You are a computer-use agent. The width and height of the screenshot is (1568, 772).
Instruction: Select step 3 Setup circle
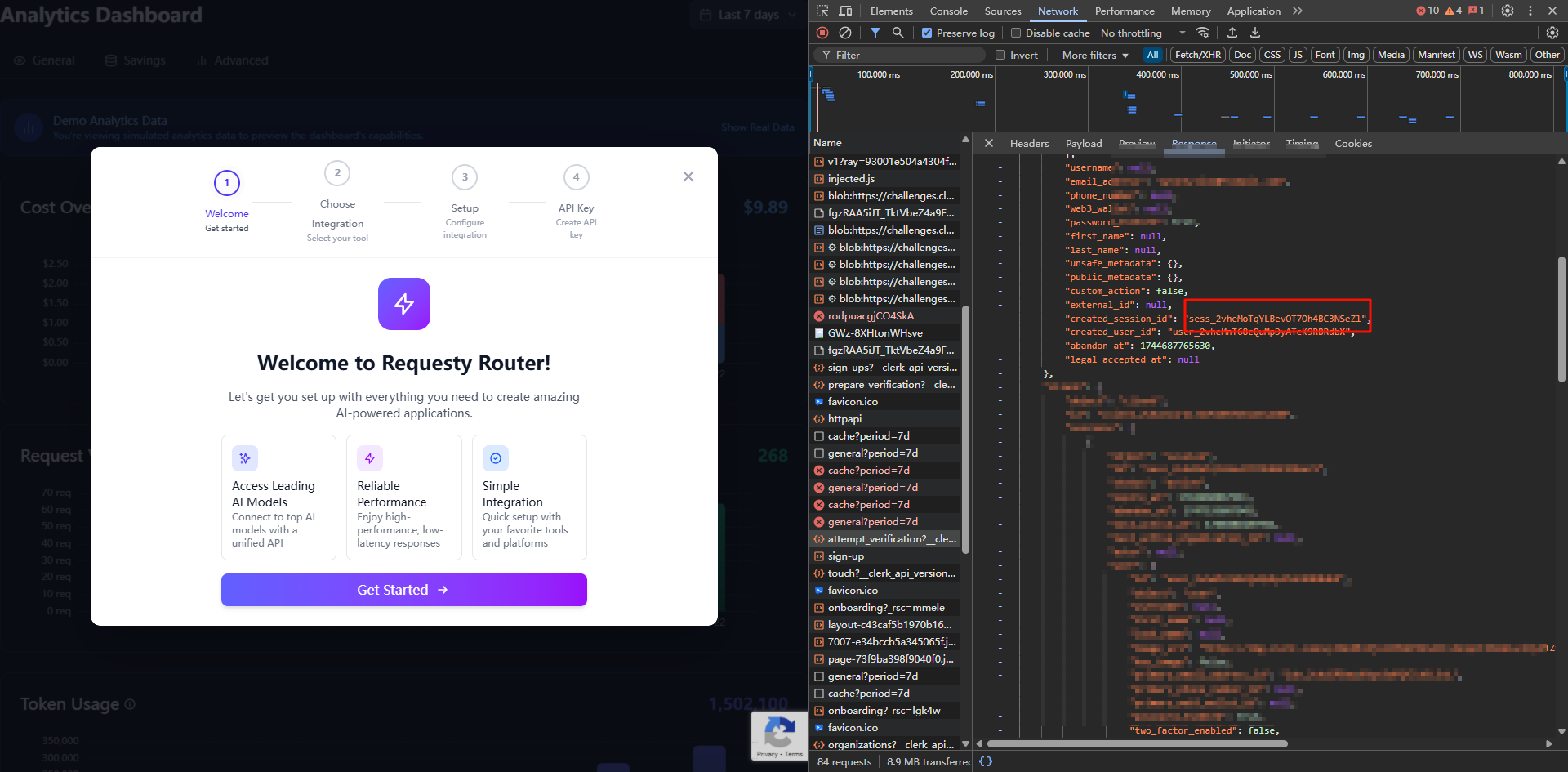point(465,177)
